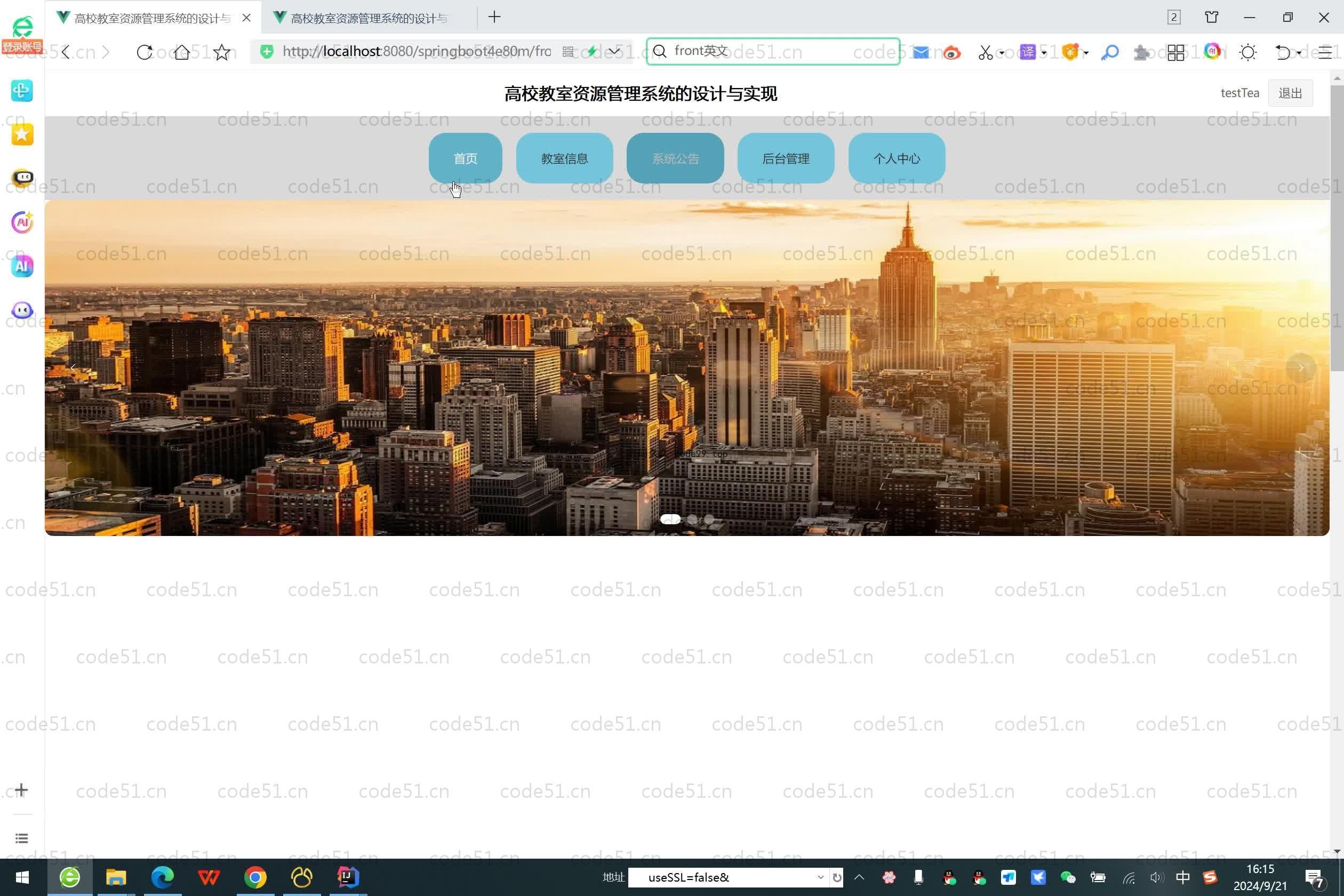1344x896 pixels.
Task: Click the 登录账号 browser logo
Action: click(x=22, y=34)
